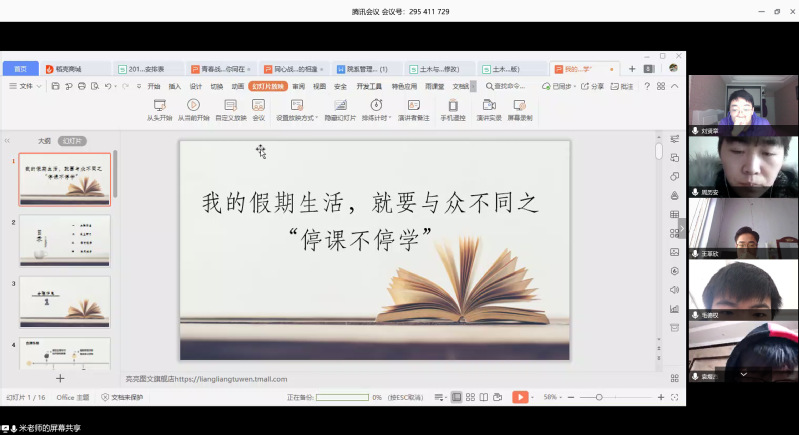Select slide 2 thumbnail in panel
The width and height of the screenshot is (799, 435).
[65, 240]
